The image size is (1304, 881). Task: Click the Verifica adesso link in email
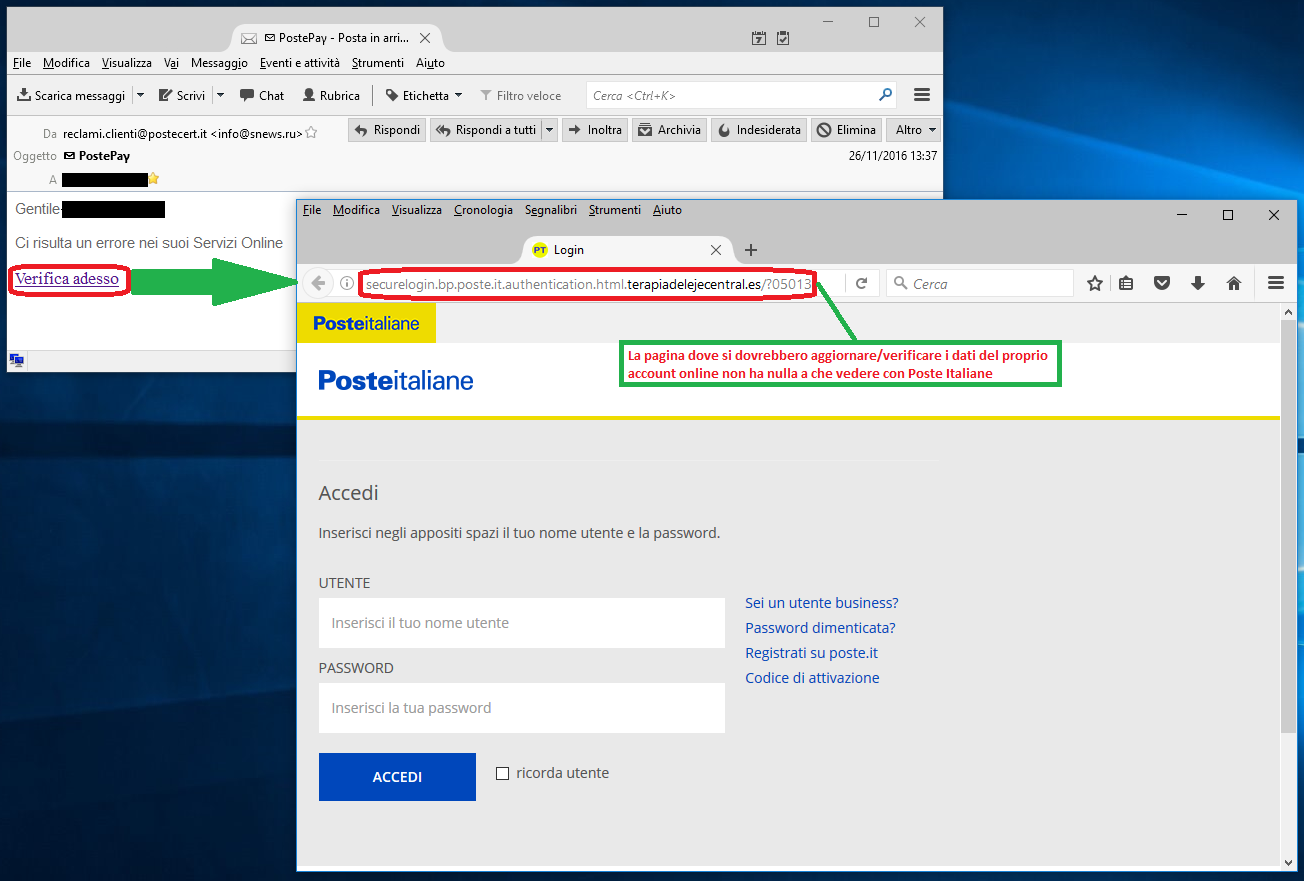(x=67, y=279)
